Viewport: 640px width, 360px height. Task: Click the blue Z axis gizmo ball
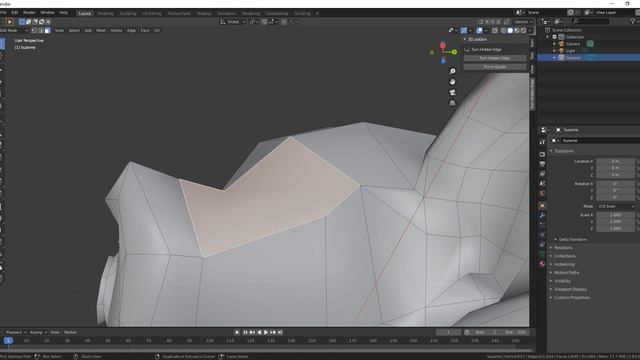[443, 61]
